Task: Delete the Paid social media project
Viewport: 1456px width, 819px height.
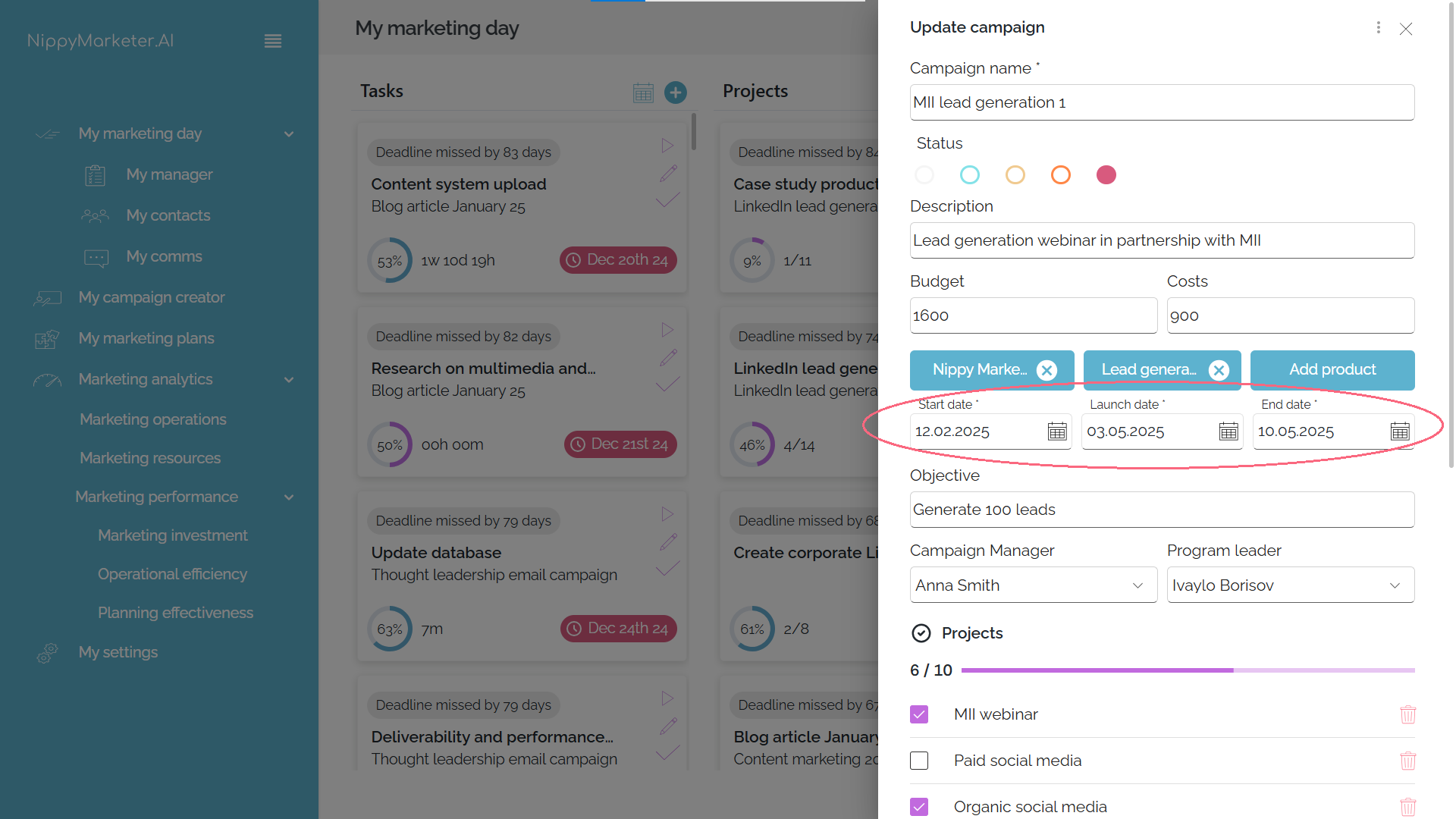Action: 1407,761
